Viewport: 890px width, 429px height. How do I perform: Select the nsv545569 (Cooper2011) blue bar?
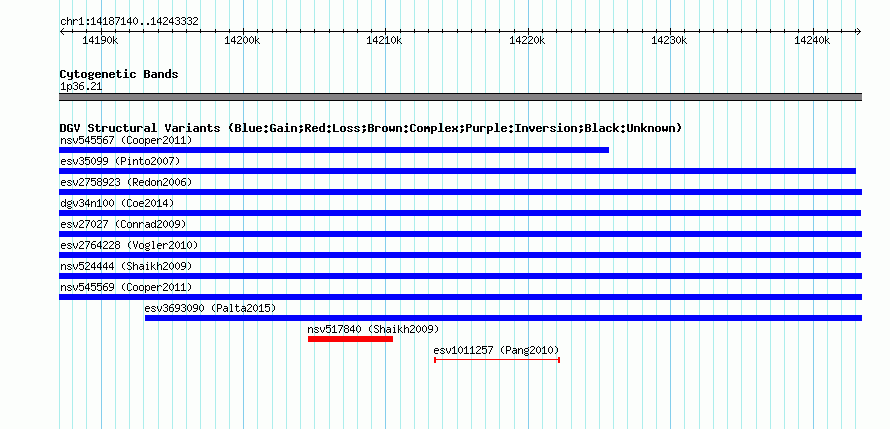point(460,297)
